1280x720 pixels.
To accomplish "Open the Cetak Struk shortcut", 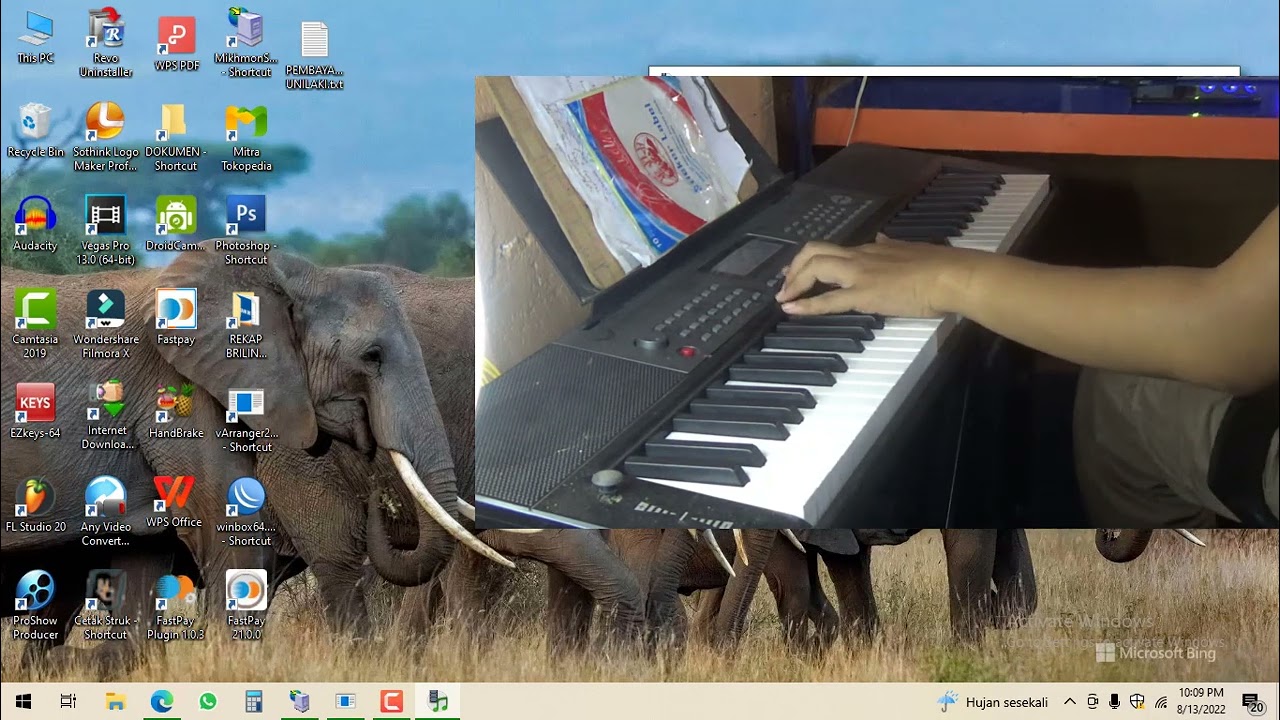I will (x=105, y=605).
